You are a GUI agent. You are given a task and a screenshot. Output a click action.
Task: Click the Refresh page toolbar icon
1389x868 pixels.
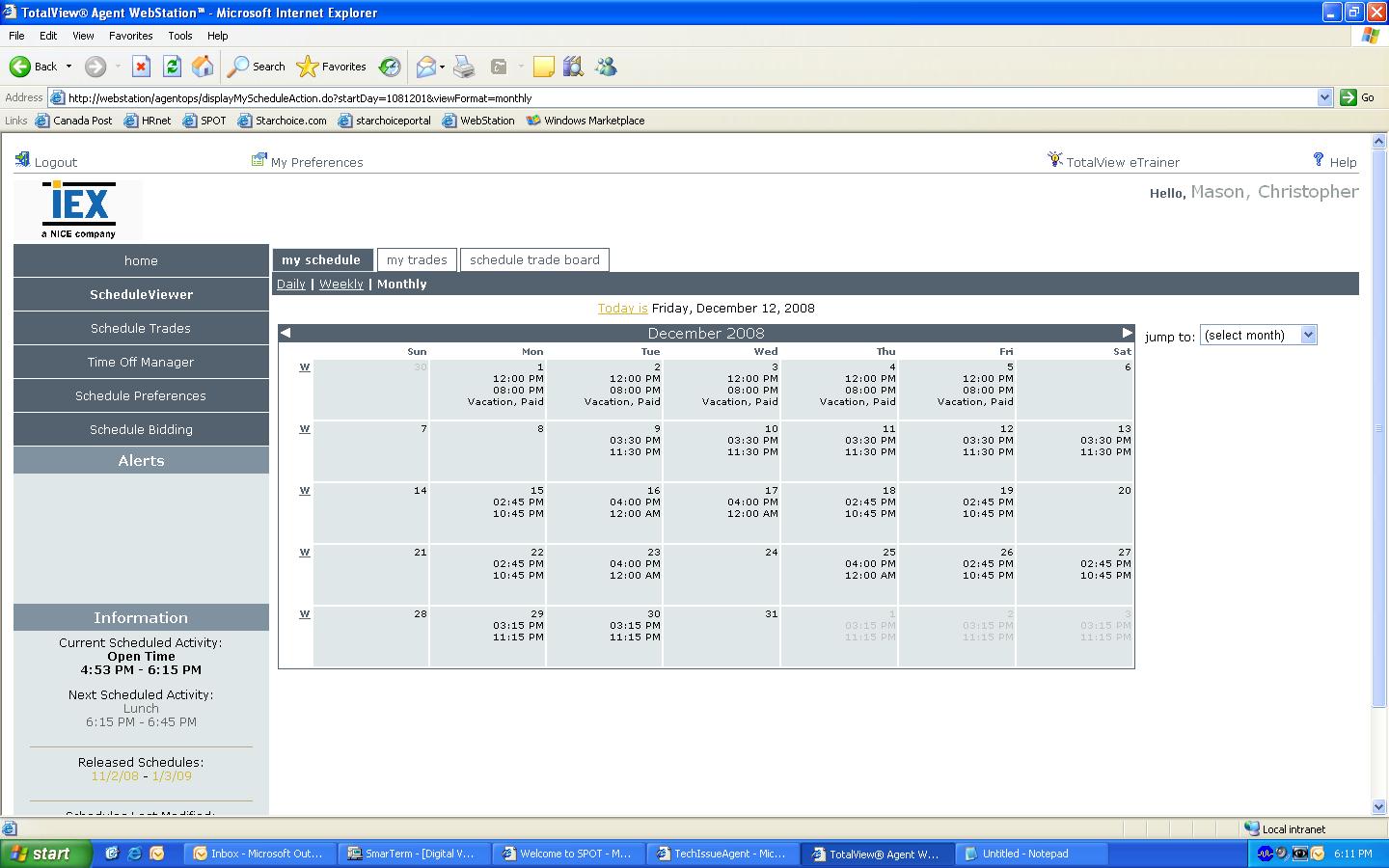172,67
